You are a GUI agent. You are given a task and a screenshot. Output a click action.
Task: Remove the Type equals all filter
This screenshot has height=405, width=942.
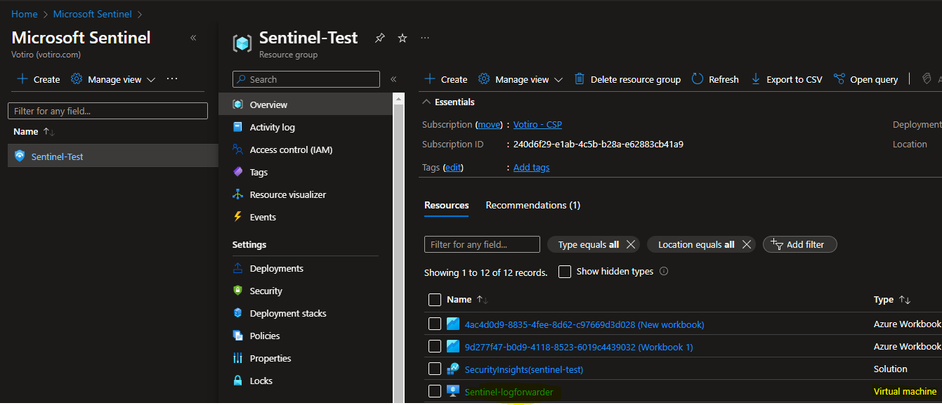630,245
